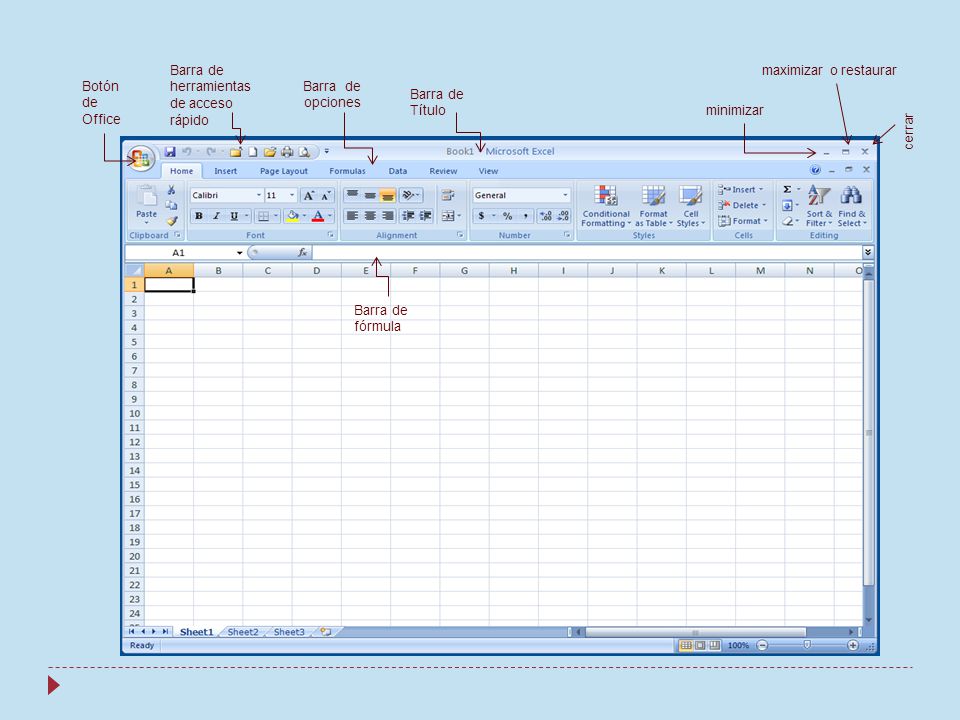The height and width of the screenshot is (720, 960).
Task: Toggle Underline formatting
Action: tap(234, 216)
